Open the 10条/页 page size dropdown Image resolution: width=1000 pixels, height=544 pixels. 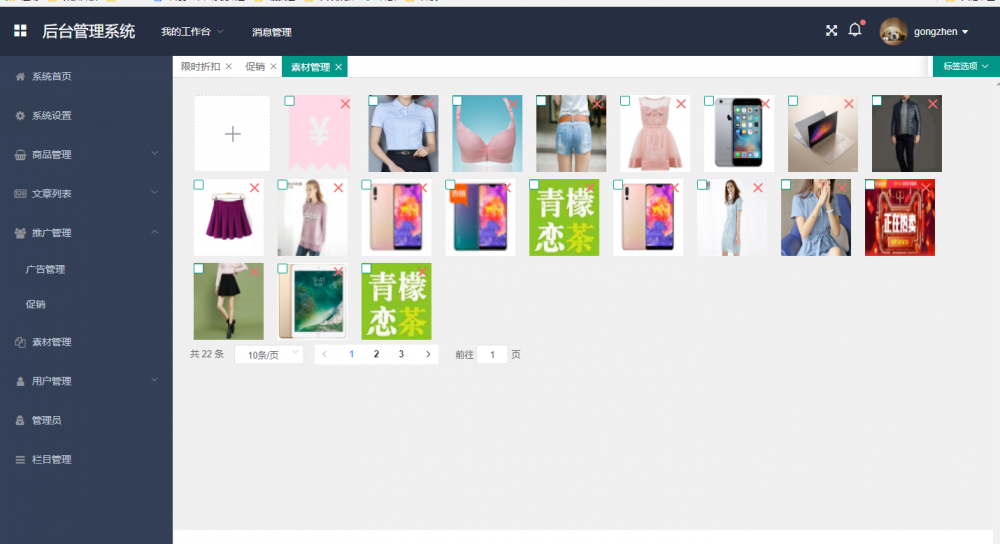tap(269, 355)
